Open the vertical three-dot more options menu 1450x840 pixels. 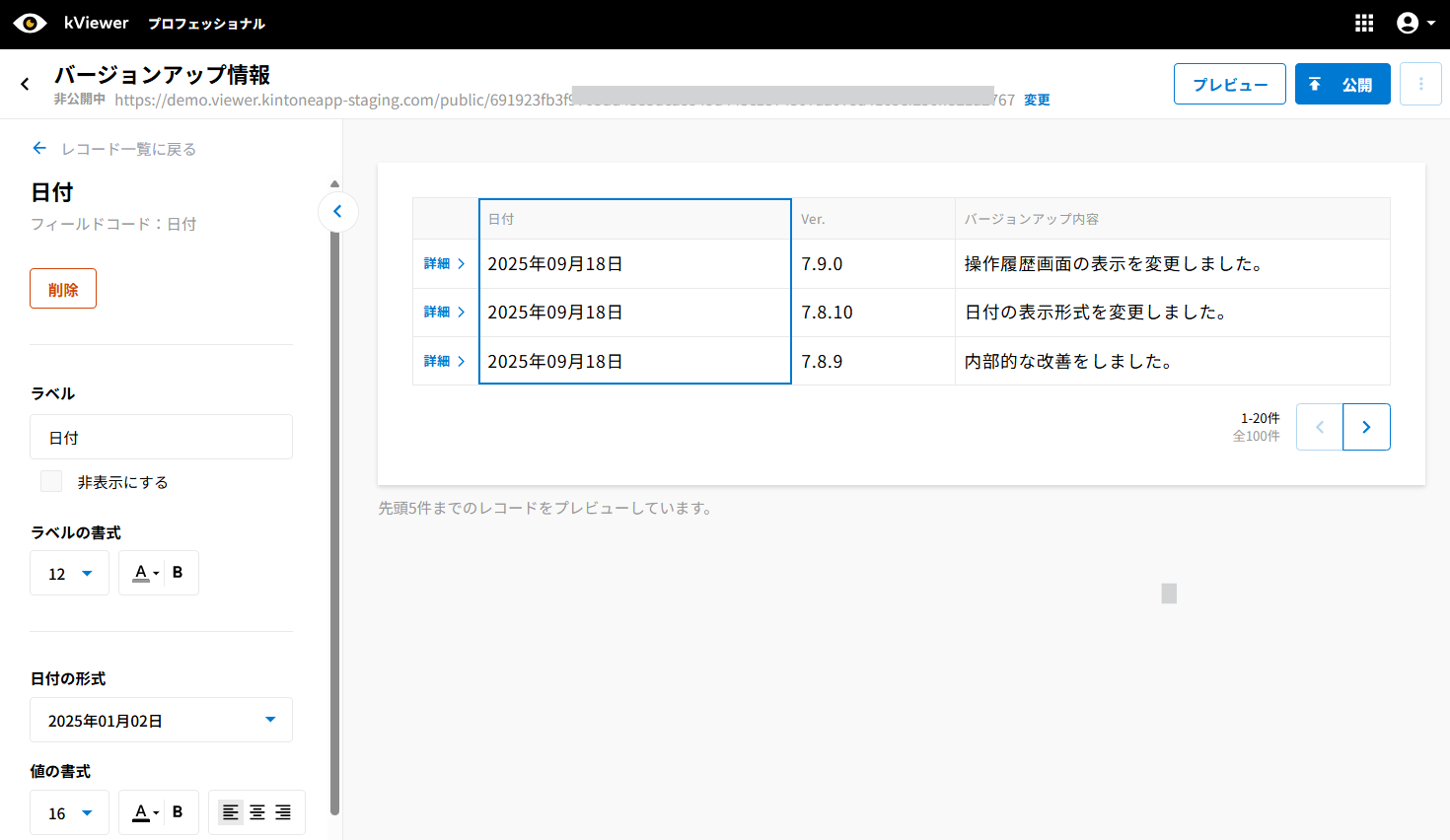coord(1420,85)
